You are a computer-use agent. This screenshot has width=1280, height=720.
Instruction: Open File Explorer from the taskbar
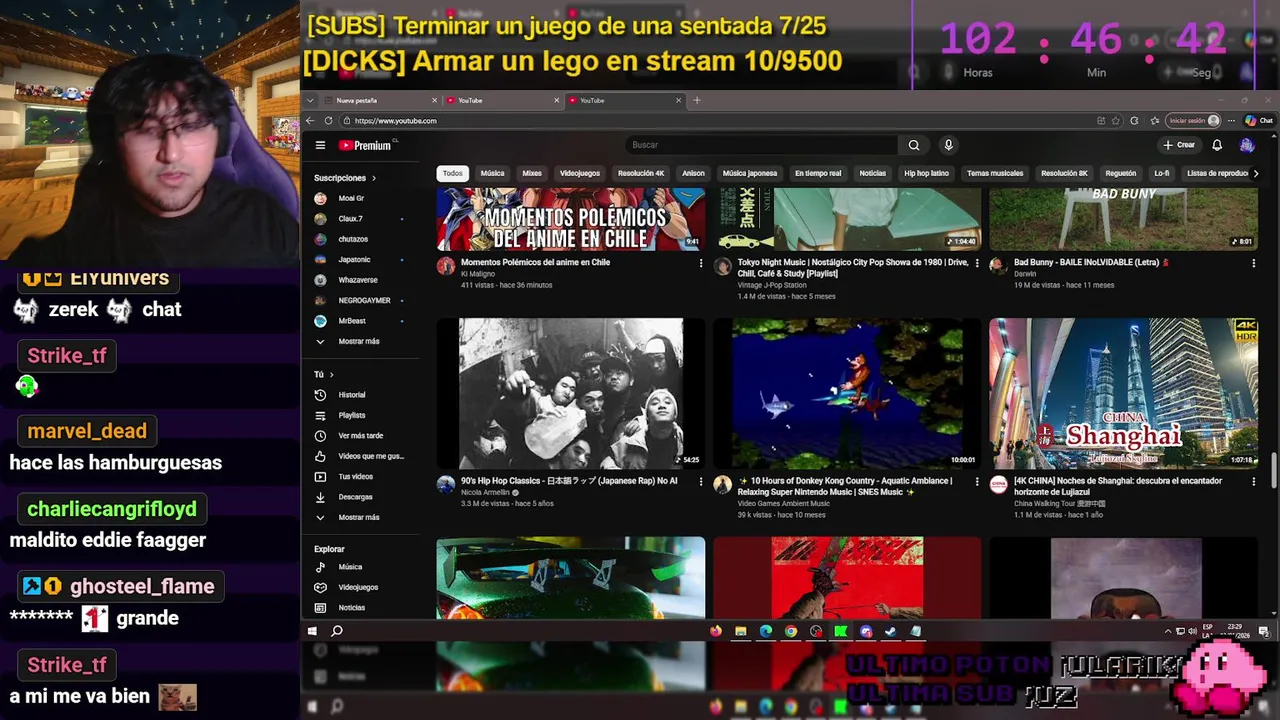[740, 631]
